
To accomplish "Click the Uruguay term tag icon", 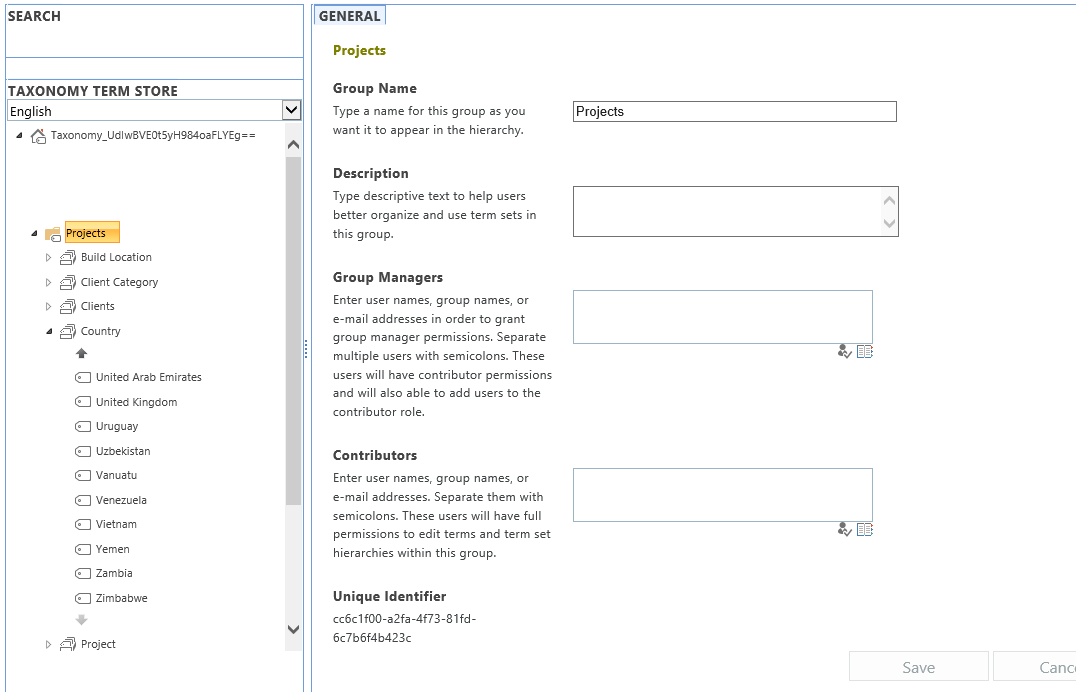I will pyautogui.click(x=83, y=427).
